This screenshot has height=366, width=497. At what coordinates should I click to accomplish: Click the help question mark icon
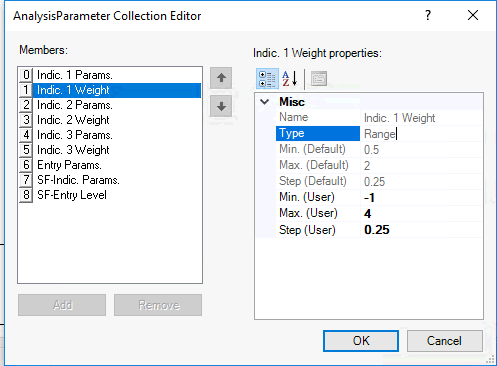(428, 15)
